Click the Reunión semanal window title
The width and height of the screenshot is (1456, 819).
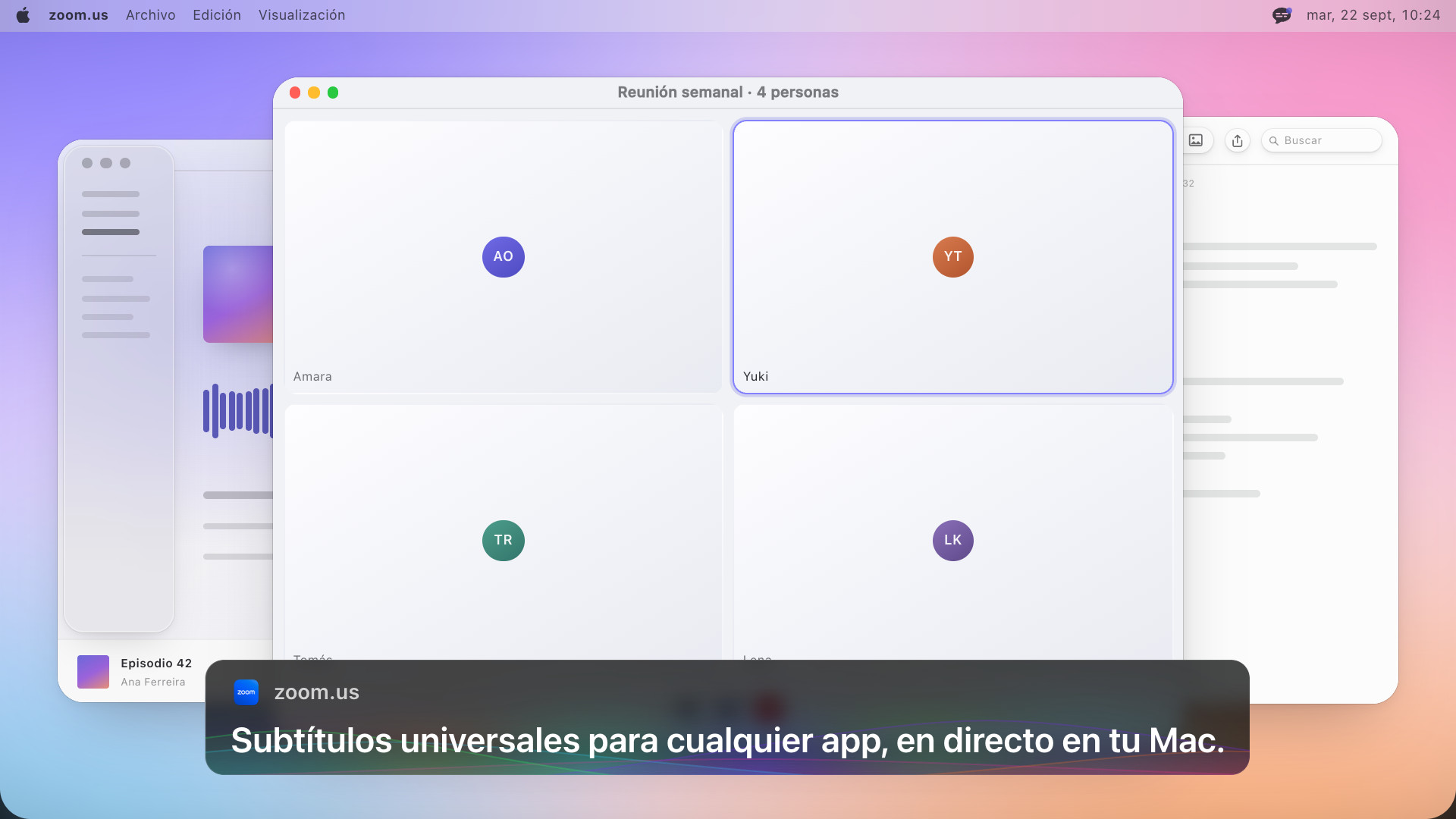pos(728,92)
